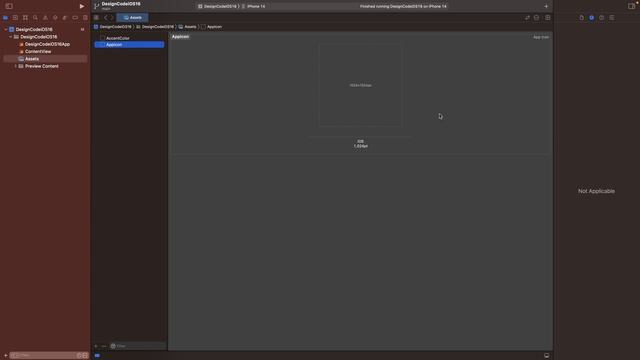
Task: Add new asset with plus button
Action: 96,346
